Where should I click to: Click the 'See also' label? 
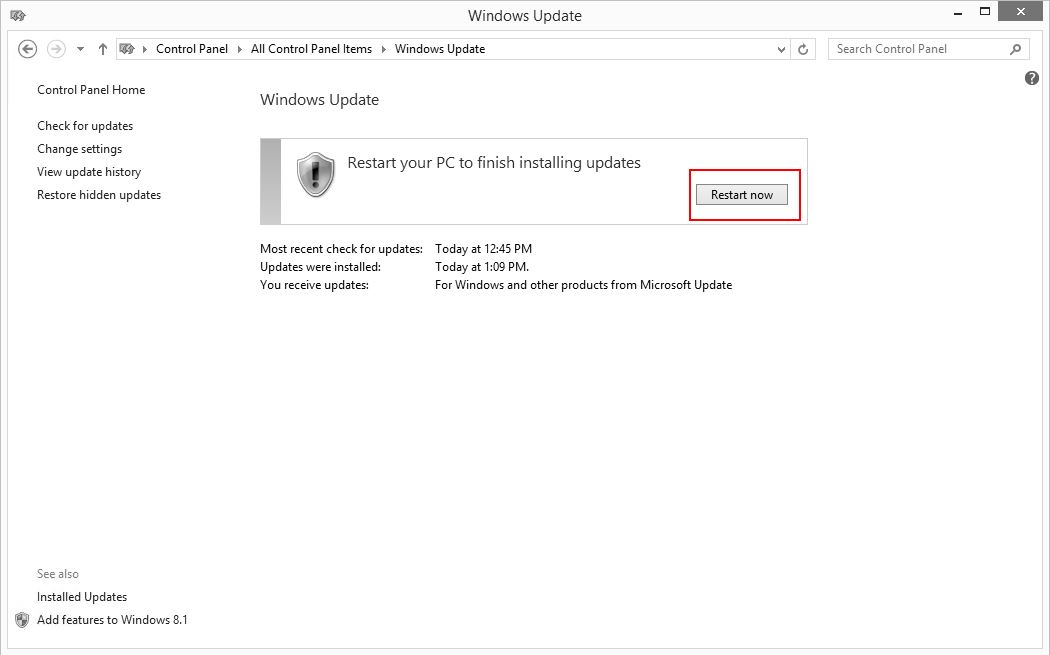point(58,574)
